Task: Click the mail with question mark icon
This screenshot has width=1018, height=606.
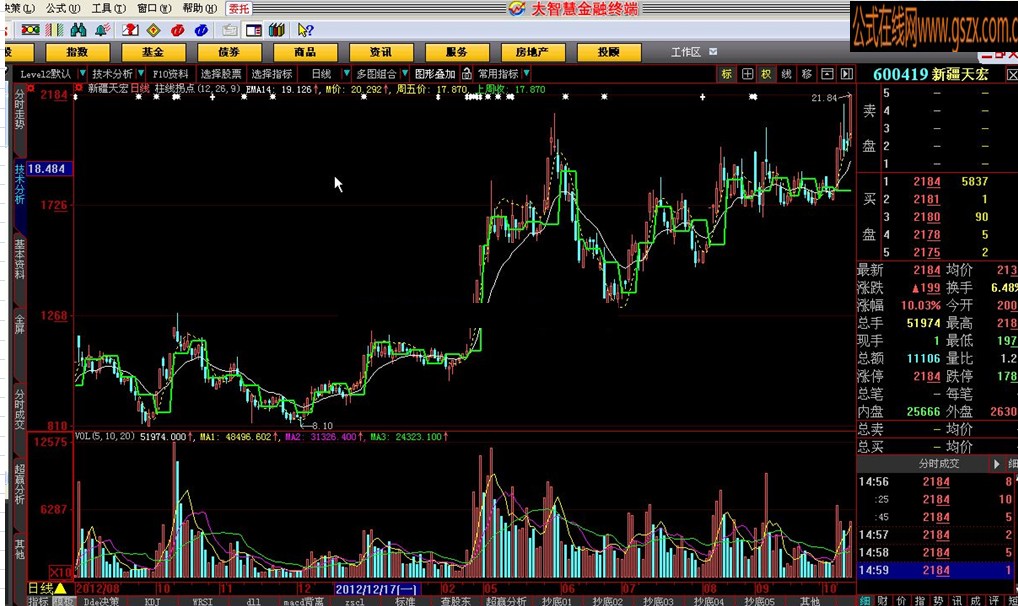Action: point(130,30)
